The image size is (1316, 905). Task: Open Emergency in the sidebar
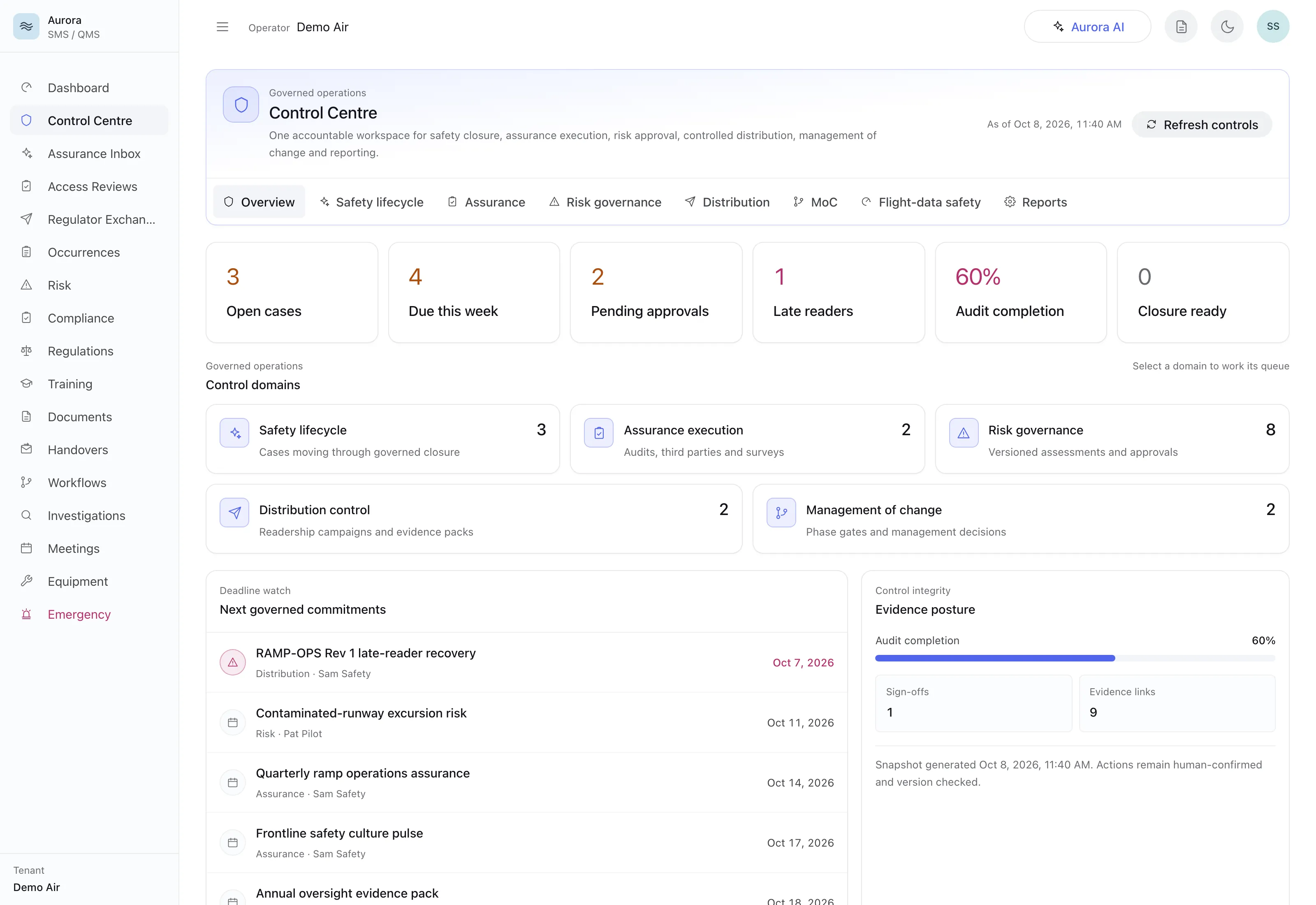tap(90, 614)
